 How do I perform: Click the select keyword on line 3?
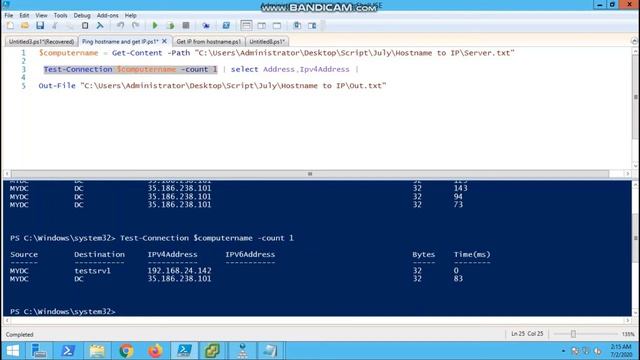point(244,69)
